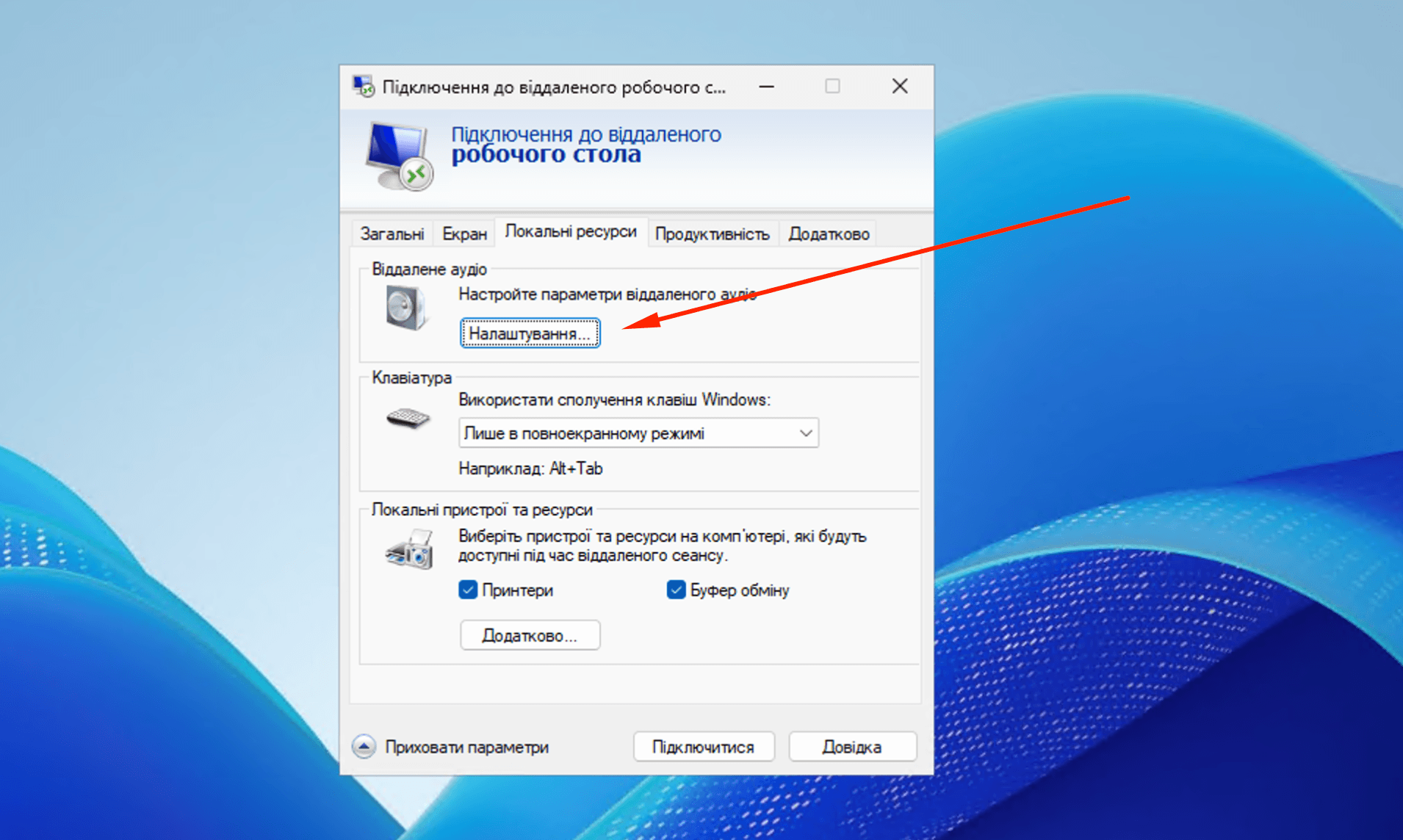The image size is (1403, 840).
Task: Click the 'Клавіатура' group label
Action: (x=411, y=377)
